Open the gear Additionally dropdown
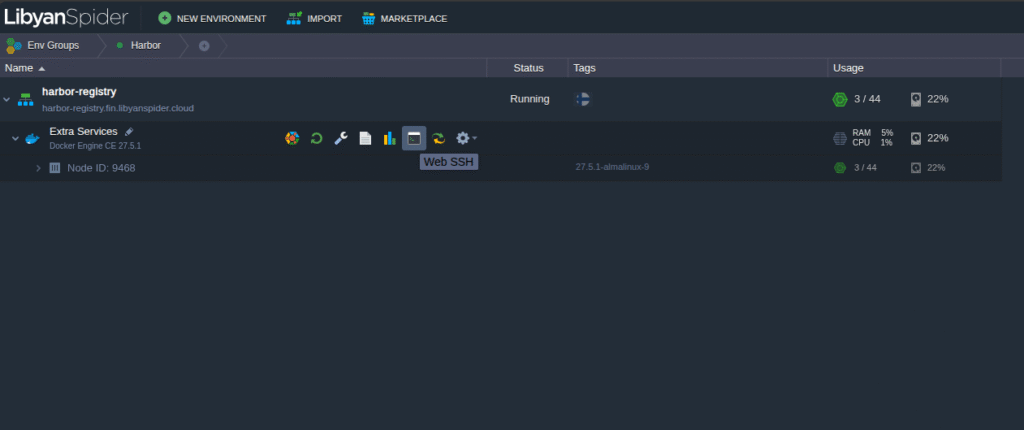This screenshot has width=1024, height=430. 465,138
